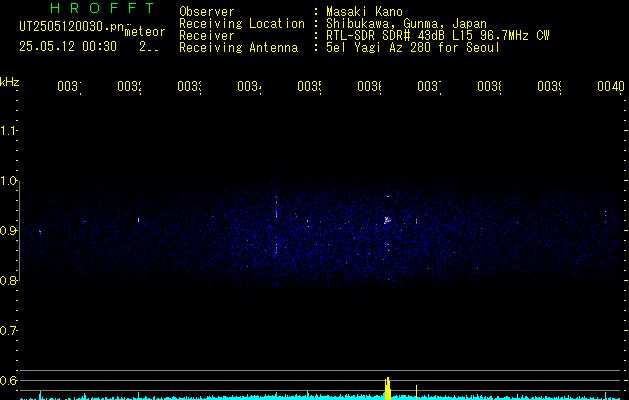Click the Receiving Antenna label
This screenshot has width=629, height=400.
pos(238,48)
